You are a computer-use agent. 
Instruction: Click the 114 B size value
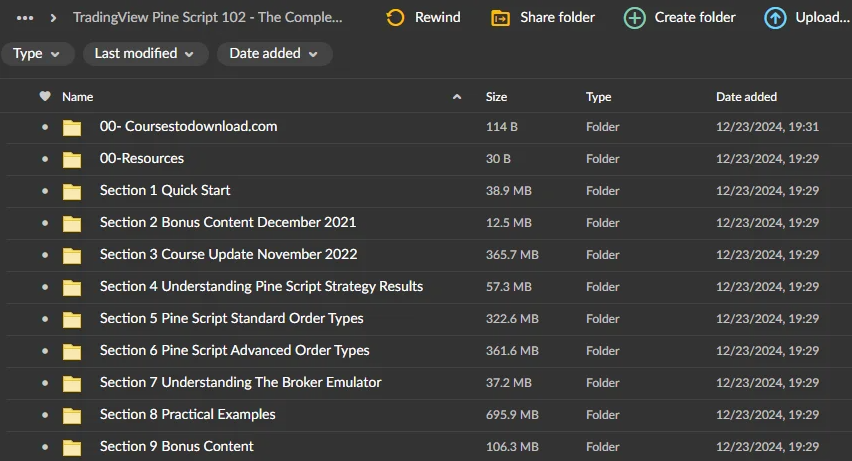[x=502, y=127]
